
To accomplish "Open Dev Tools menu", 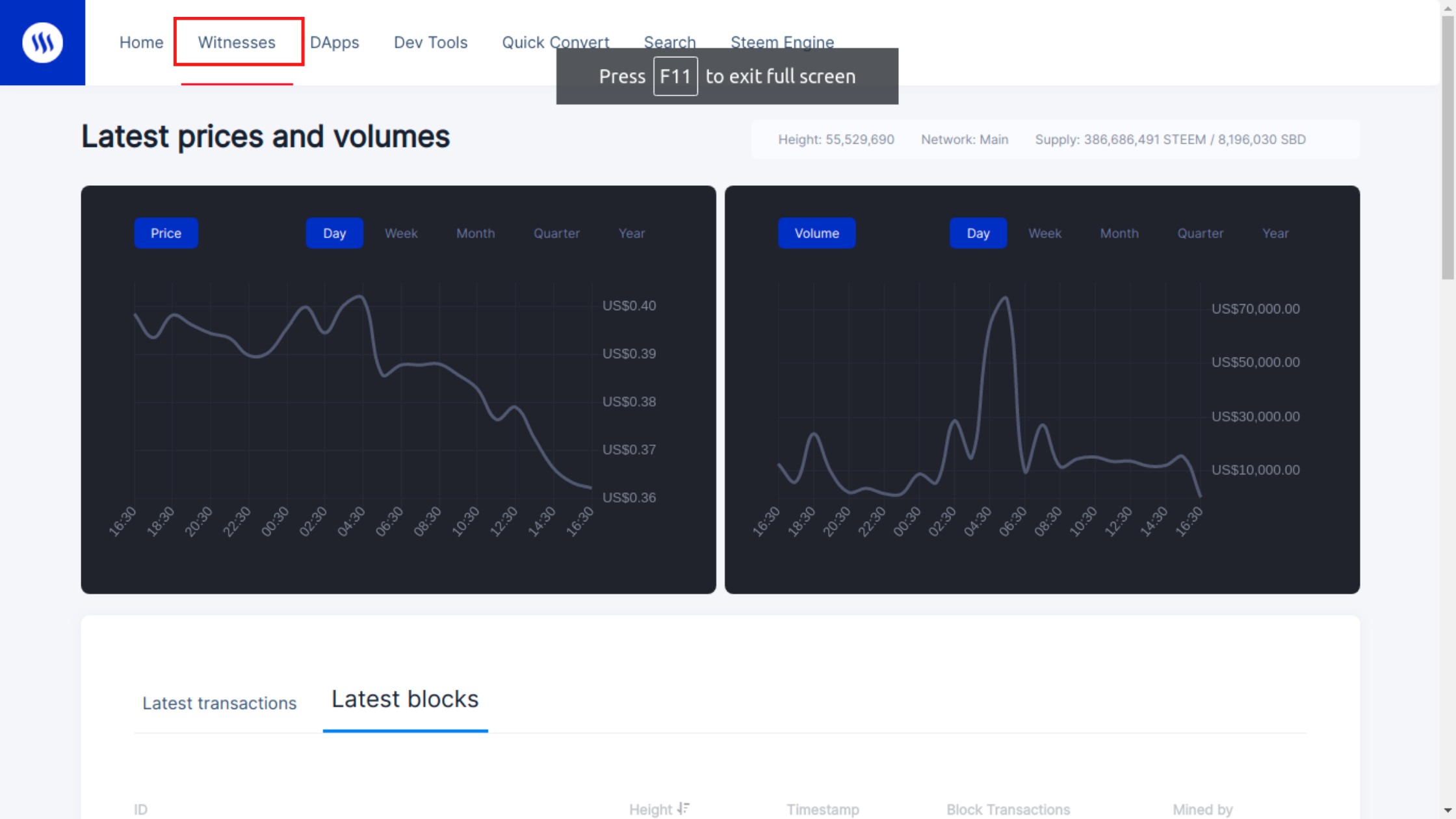I will [x=430, y=42].
